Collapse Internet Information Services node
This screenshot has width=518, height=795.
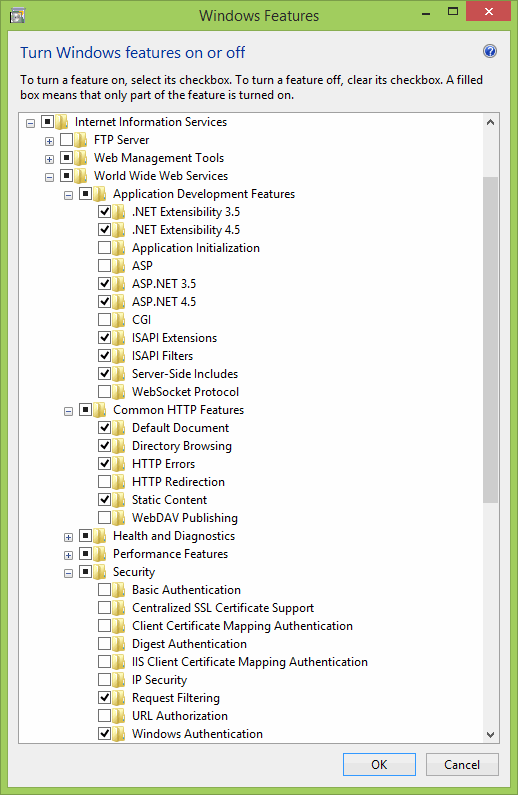(30, 123)
